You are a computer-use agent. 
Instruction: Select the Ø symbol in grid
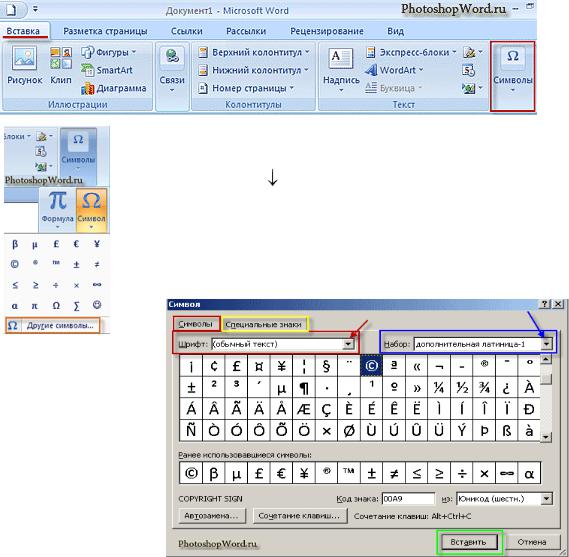coord(349,431)
